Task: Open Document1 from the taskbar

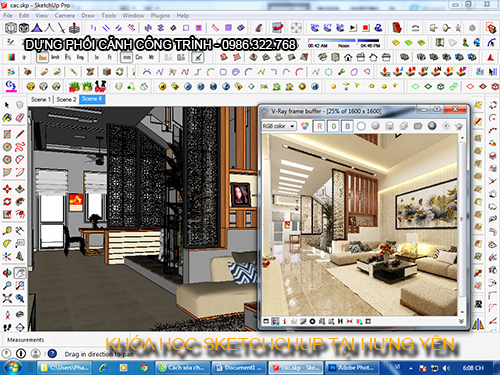Action: 239,368
